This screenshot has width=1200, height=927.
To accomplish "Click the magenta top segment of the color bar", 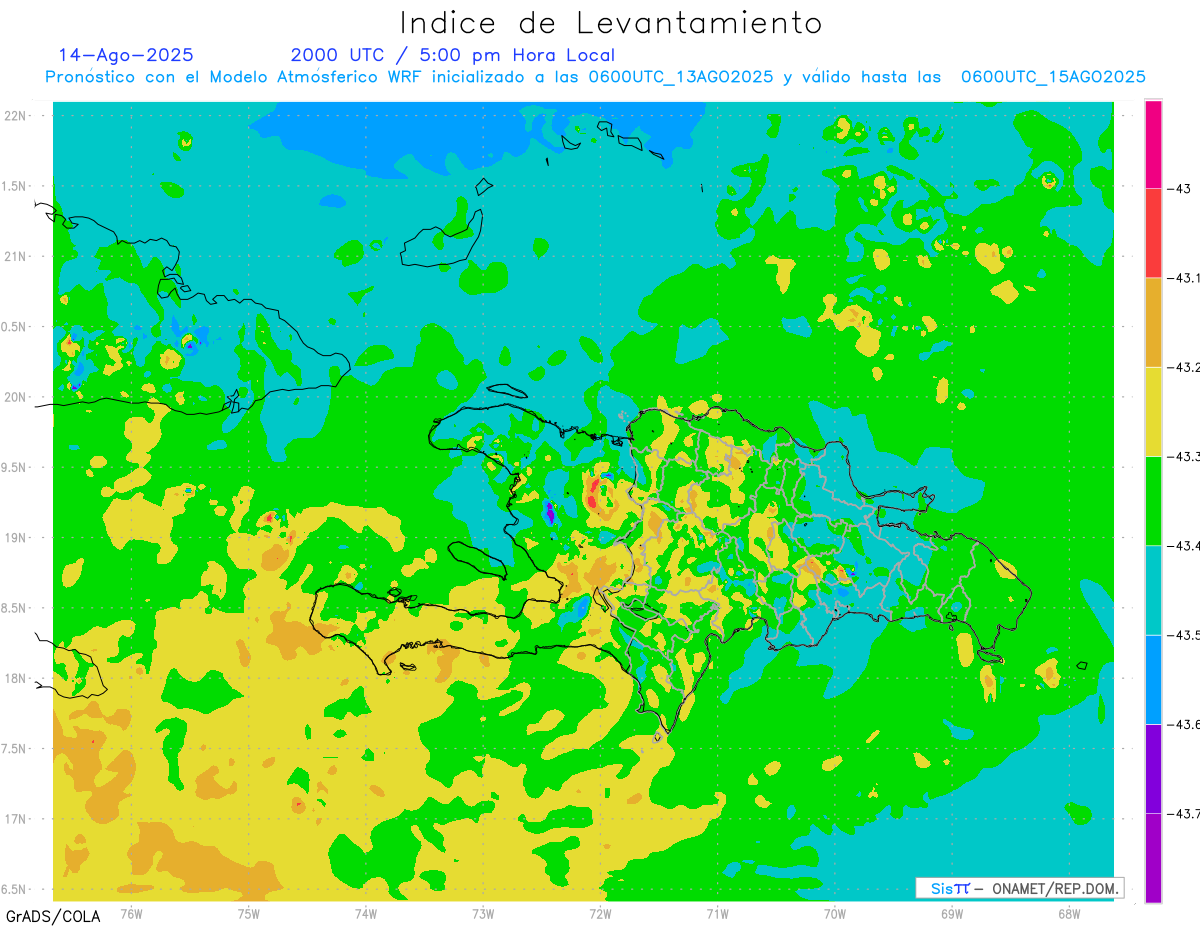I will [1153, 144].
